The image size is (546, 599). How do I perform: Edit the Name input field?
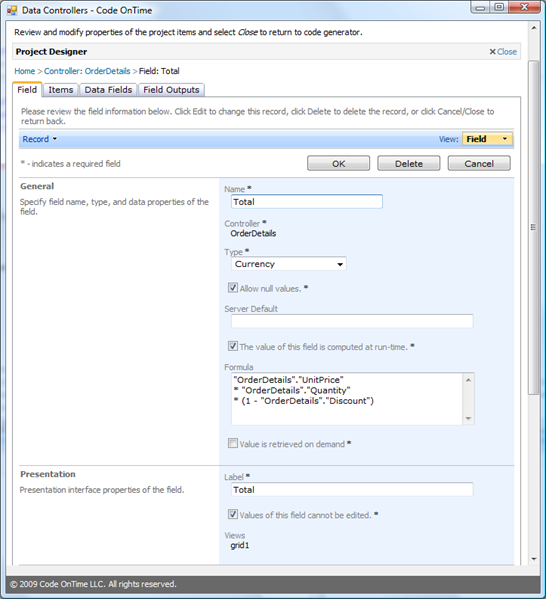pyautogui.click(x=307, y=202)
